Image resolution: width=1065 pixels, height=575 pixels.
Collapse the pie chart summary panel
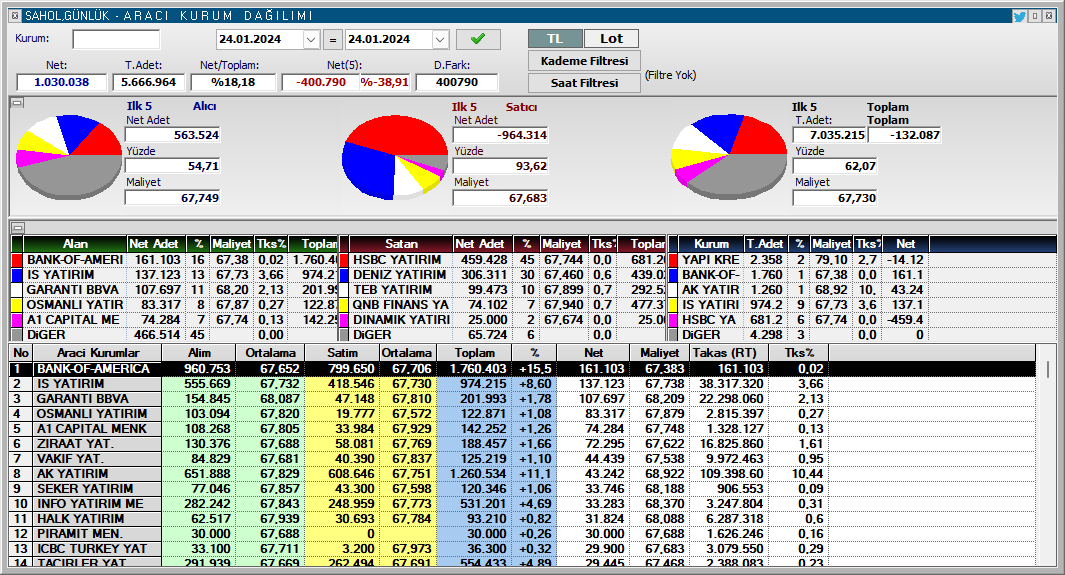pyautogui.click(x=18, y=103)
